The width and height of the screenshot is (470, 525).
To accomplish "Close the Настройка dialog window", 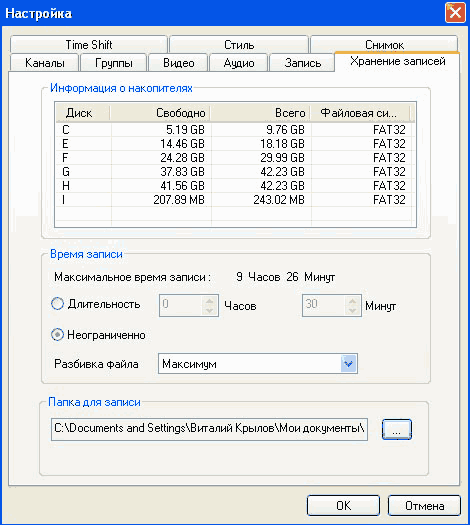I will coord(455,13).
